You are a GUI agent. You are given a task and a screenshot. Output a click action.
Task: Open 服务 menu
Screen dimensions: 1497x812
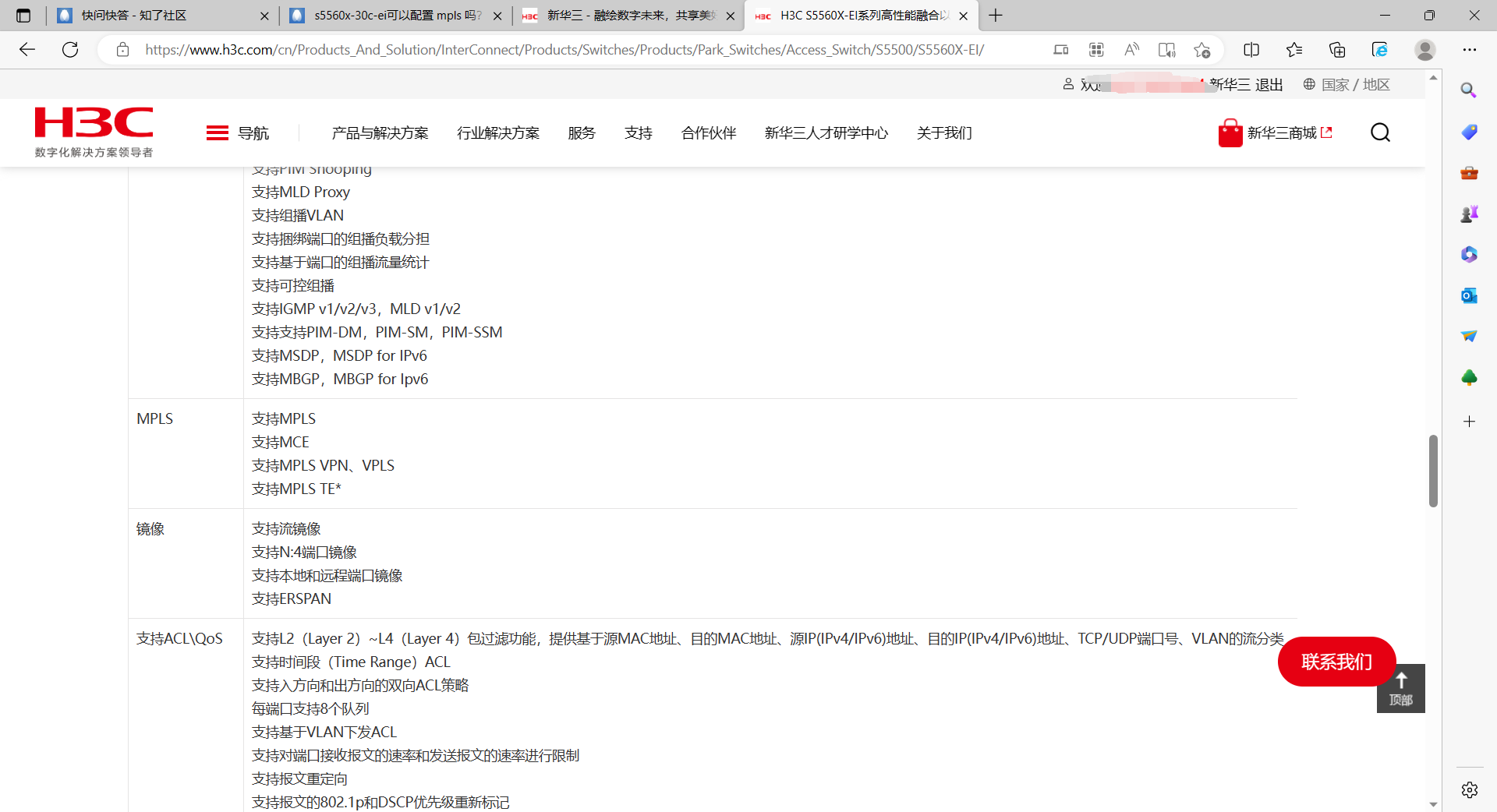click(582, 133)
